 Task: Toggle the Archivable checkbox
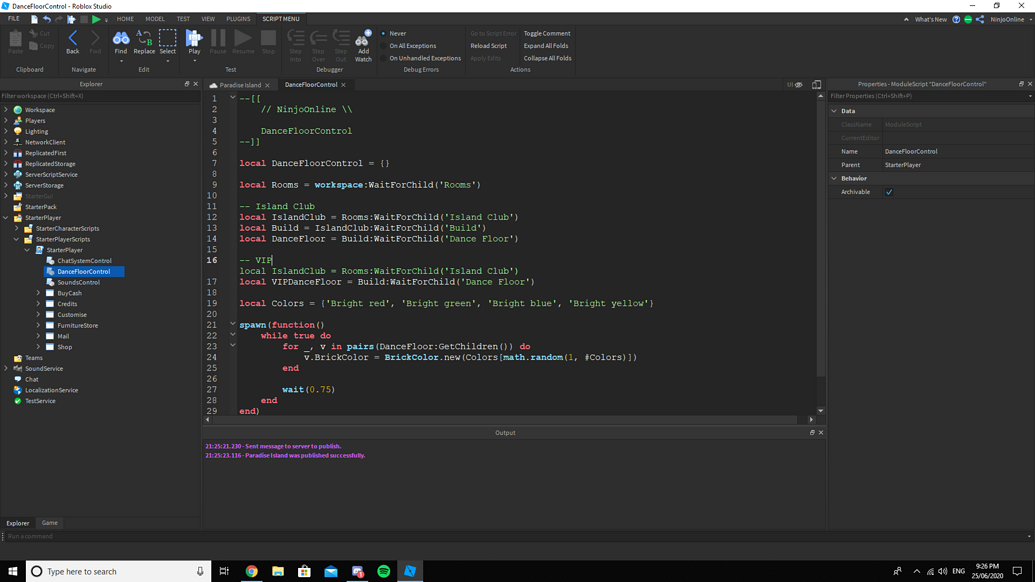[x=889, y=192]
